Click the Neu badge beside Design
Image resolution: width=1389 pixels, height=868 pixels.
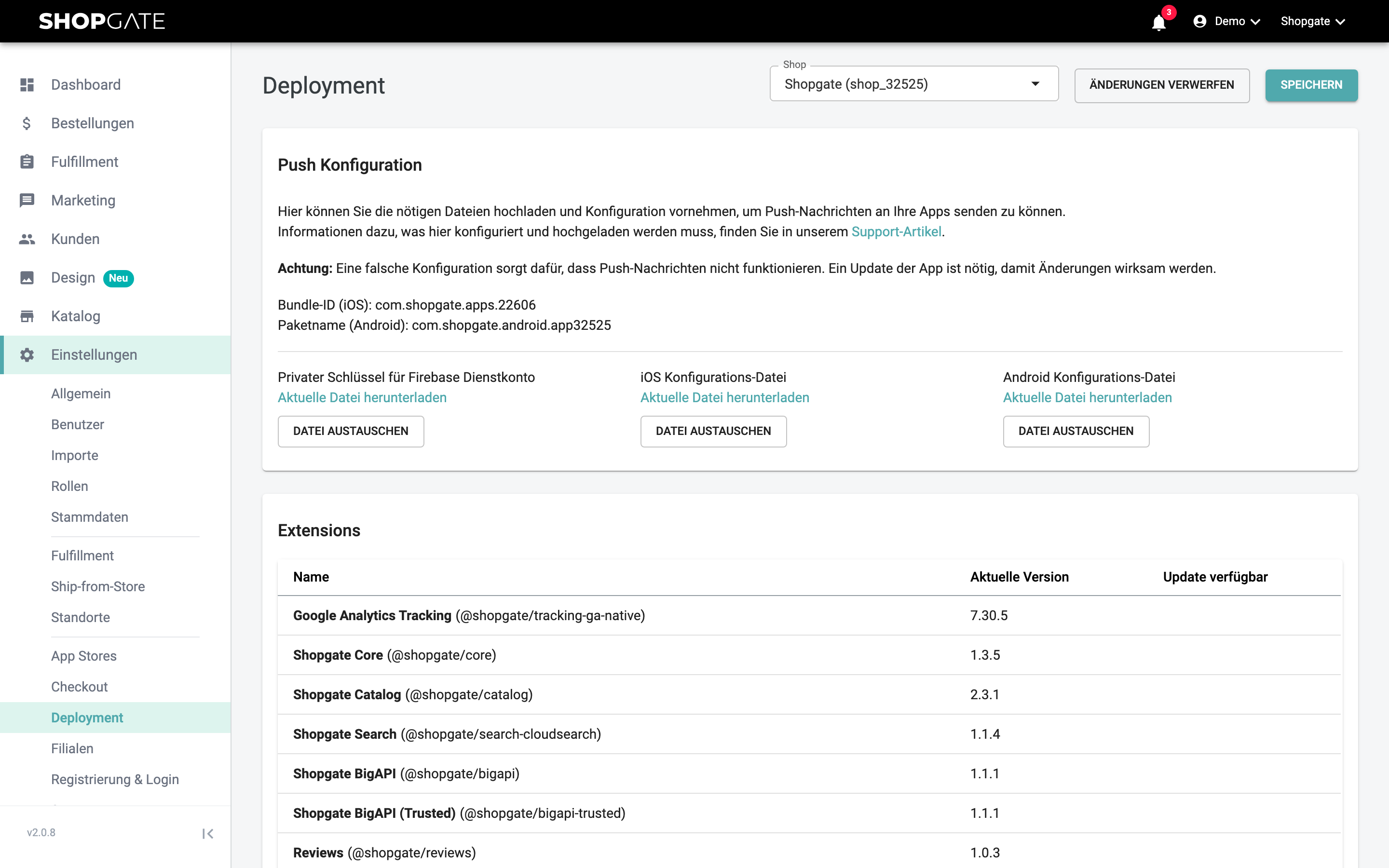pyautogui.click(x=118, y=278)
